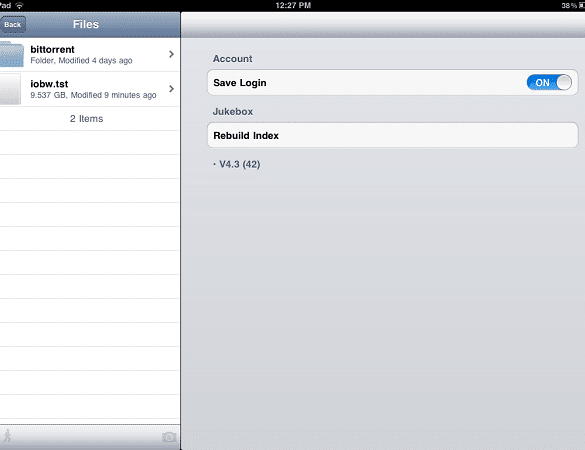Click '9.537 GB, Modified 9 minutes ago' text
This screenshot has width=585, height=450.
pos(93,95)
